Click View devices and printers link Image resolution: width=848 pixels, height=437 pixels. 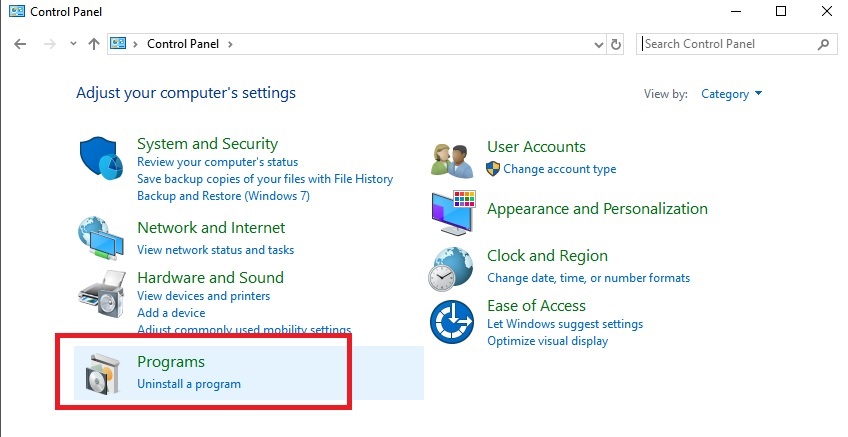203,296
